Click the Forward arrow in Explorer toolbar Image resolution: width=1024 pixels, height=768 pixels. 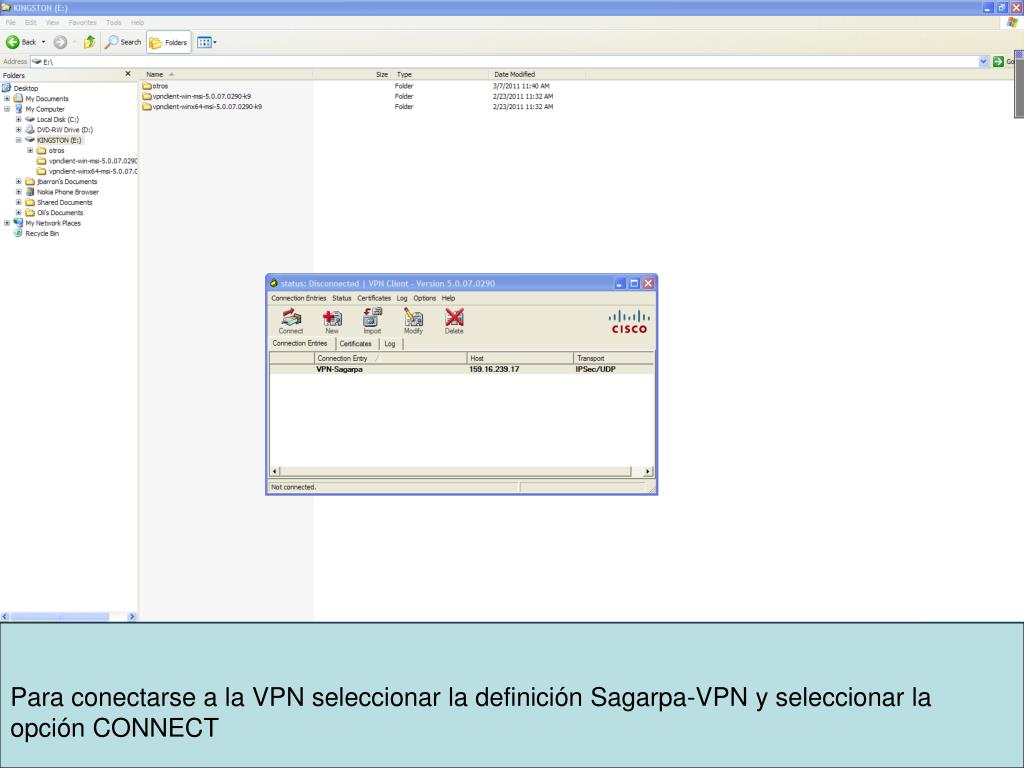pyautogui.click(x=60, y=42)
